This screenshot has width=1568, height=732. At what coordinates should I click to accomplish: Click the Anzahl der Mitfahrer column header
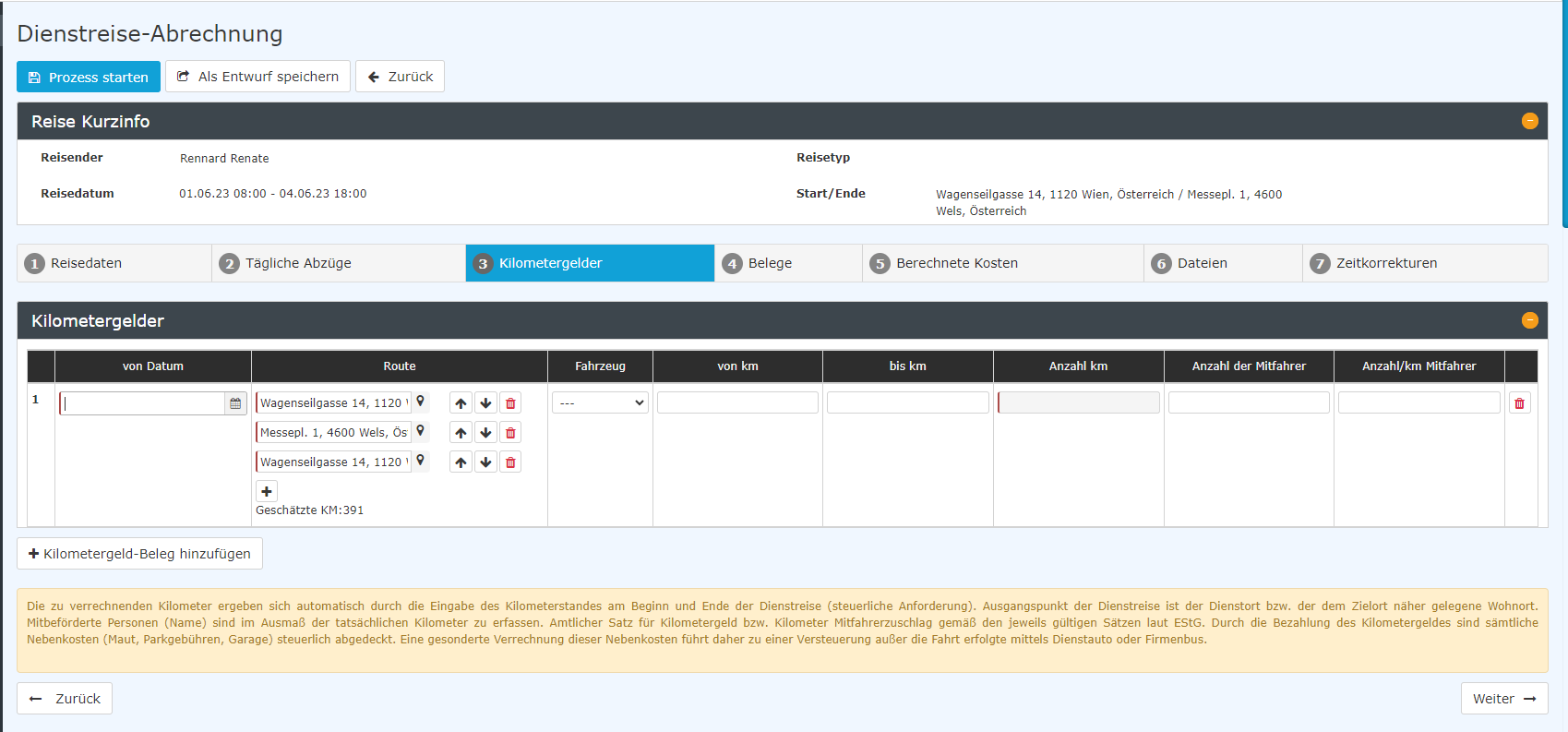coord(1249,366)
